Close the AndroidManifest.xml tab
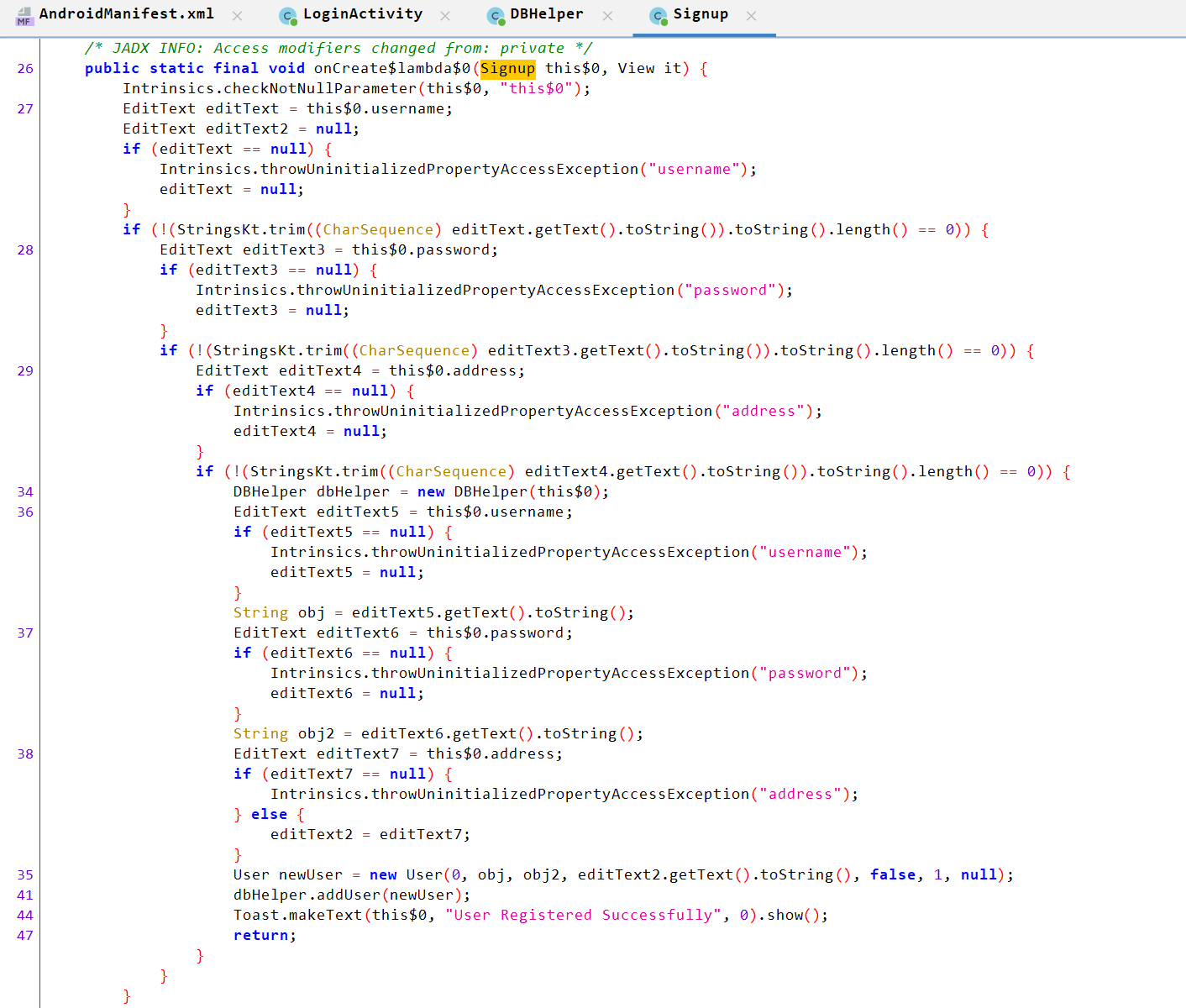The width and height of the screenshot is (1186, 1008). pos(238,16)
